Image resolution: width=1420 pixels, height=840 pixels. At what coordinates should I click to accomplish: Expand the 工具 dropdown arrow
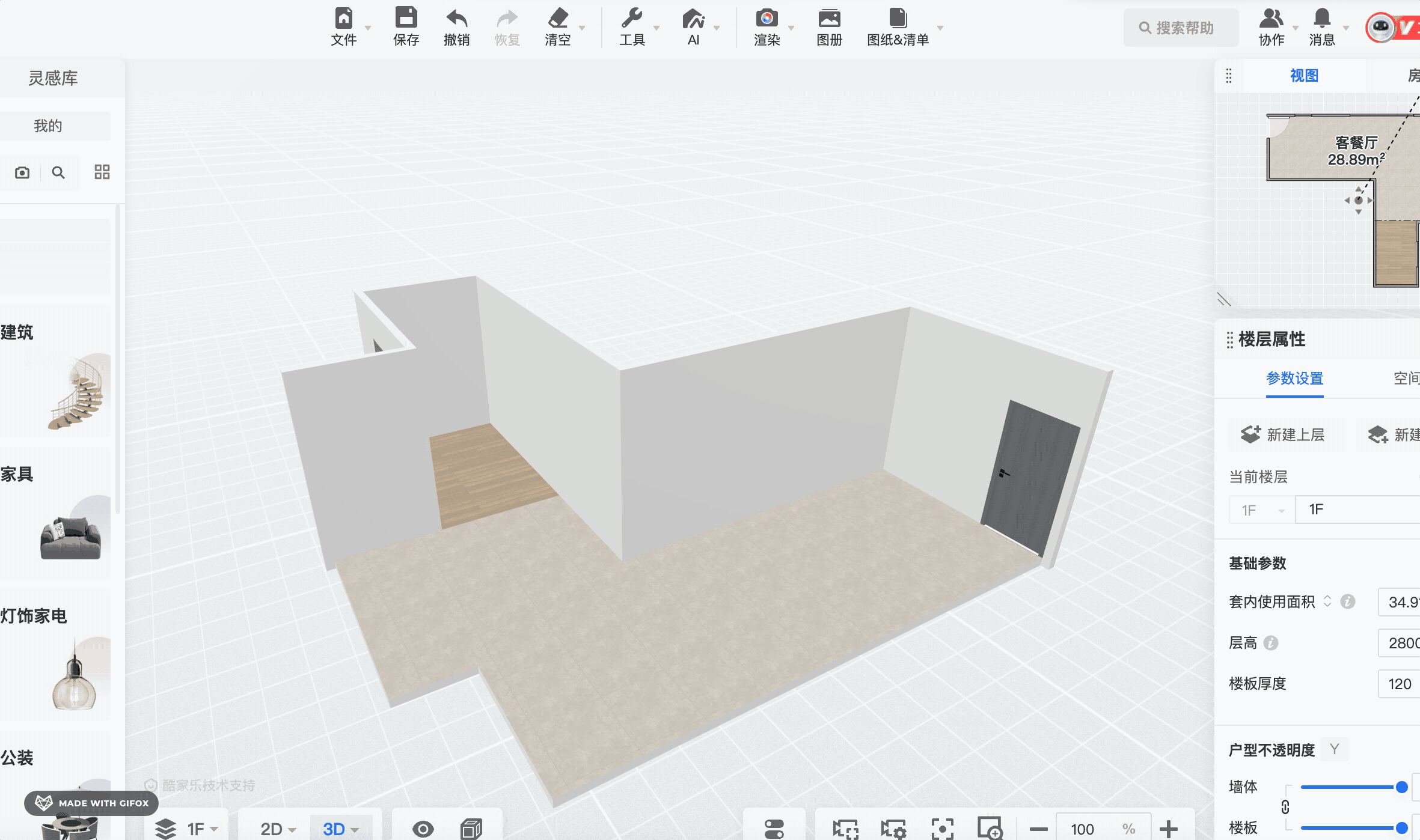coord(656,28)
